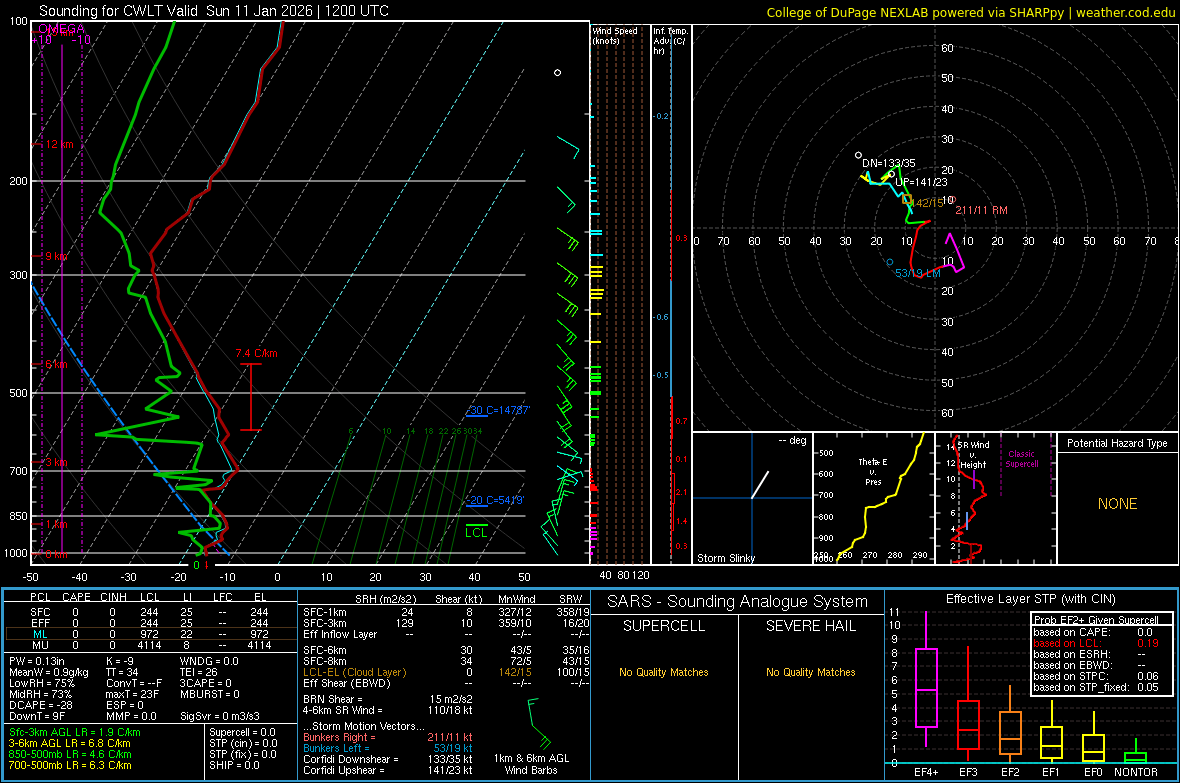Click the "LowRH = 75%" value
Viewport: 1180px width, 783px height.
tap(42, 684)
